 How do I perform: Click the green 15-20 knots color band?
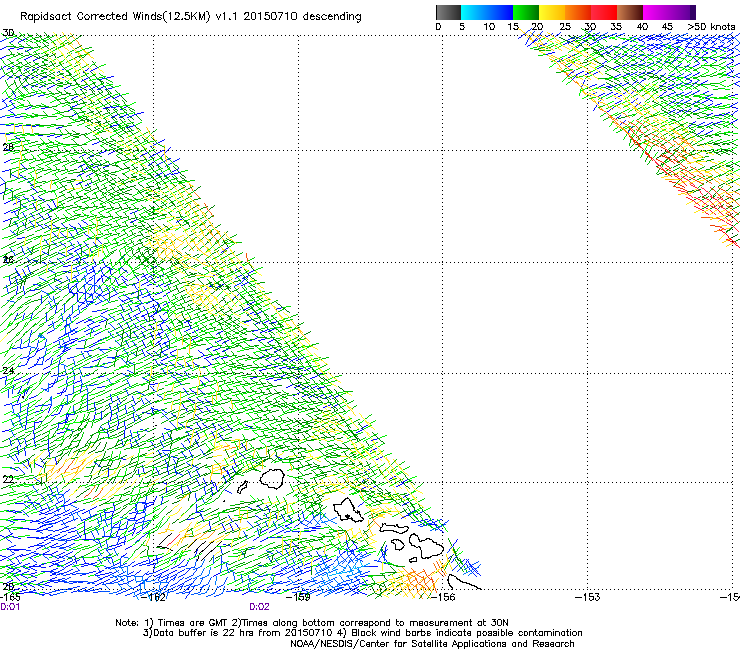526,12
